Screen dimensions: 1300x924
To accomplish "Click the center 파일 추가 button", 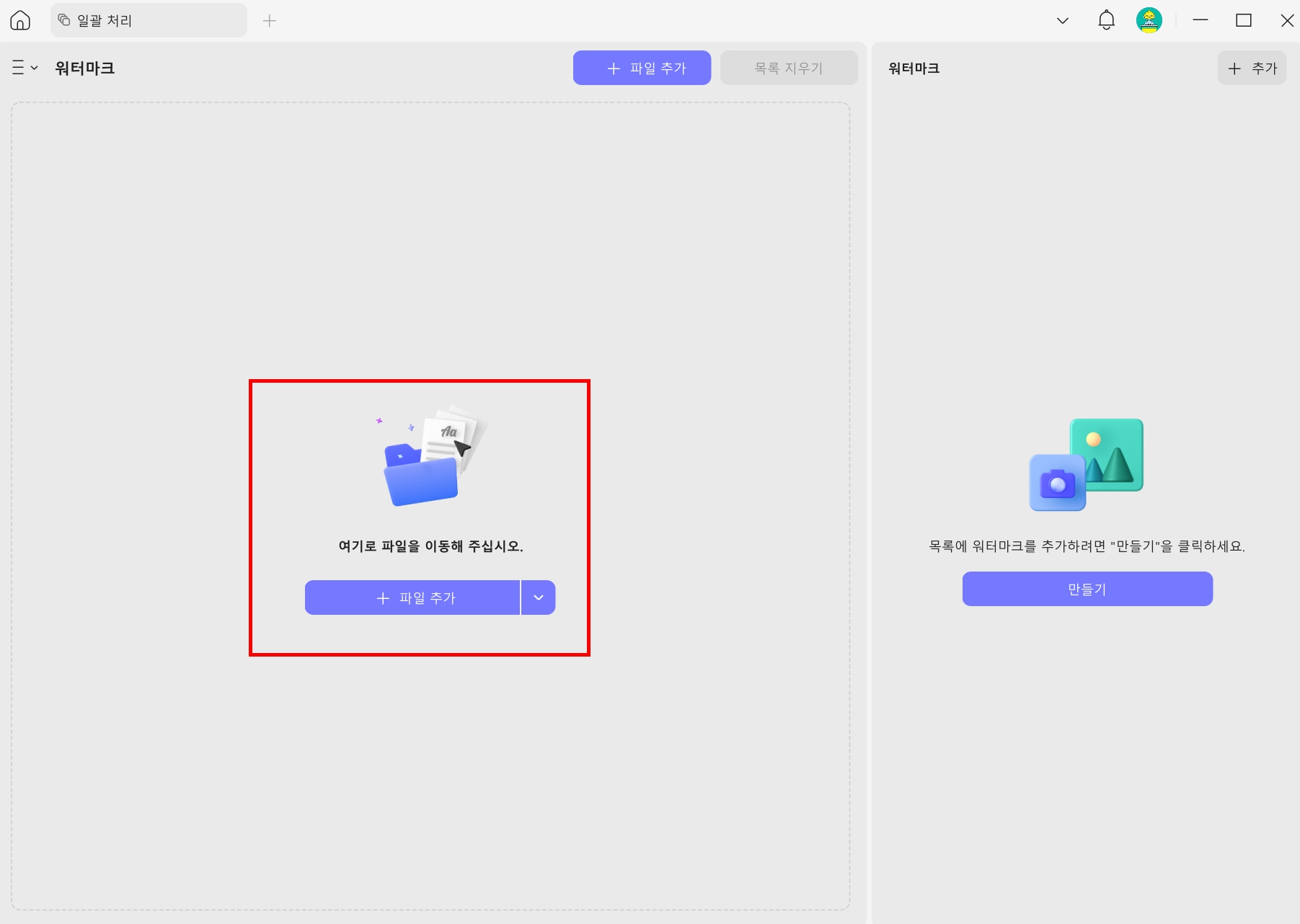I will [412, 598].
